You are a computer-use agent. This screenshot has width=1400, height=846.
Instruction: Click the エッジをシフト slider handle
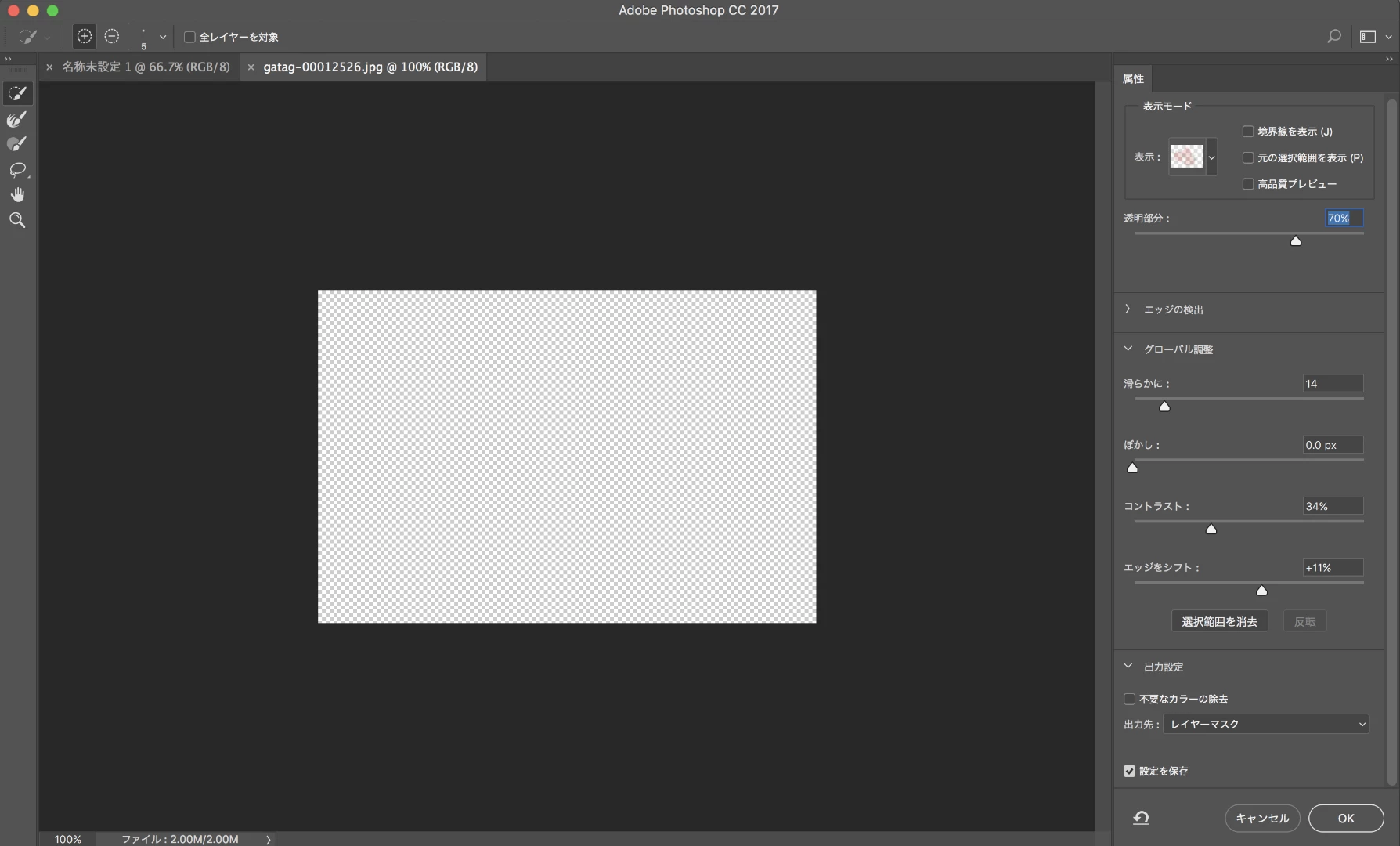tap(1261, 591)
